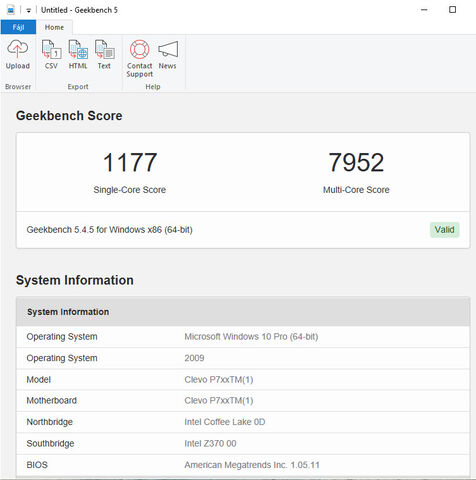Image resolution: width=476 pixels, height=480 pixels.
Task: Click the Help group label
Action: click(x=153, y=87)
